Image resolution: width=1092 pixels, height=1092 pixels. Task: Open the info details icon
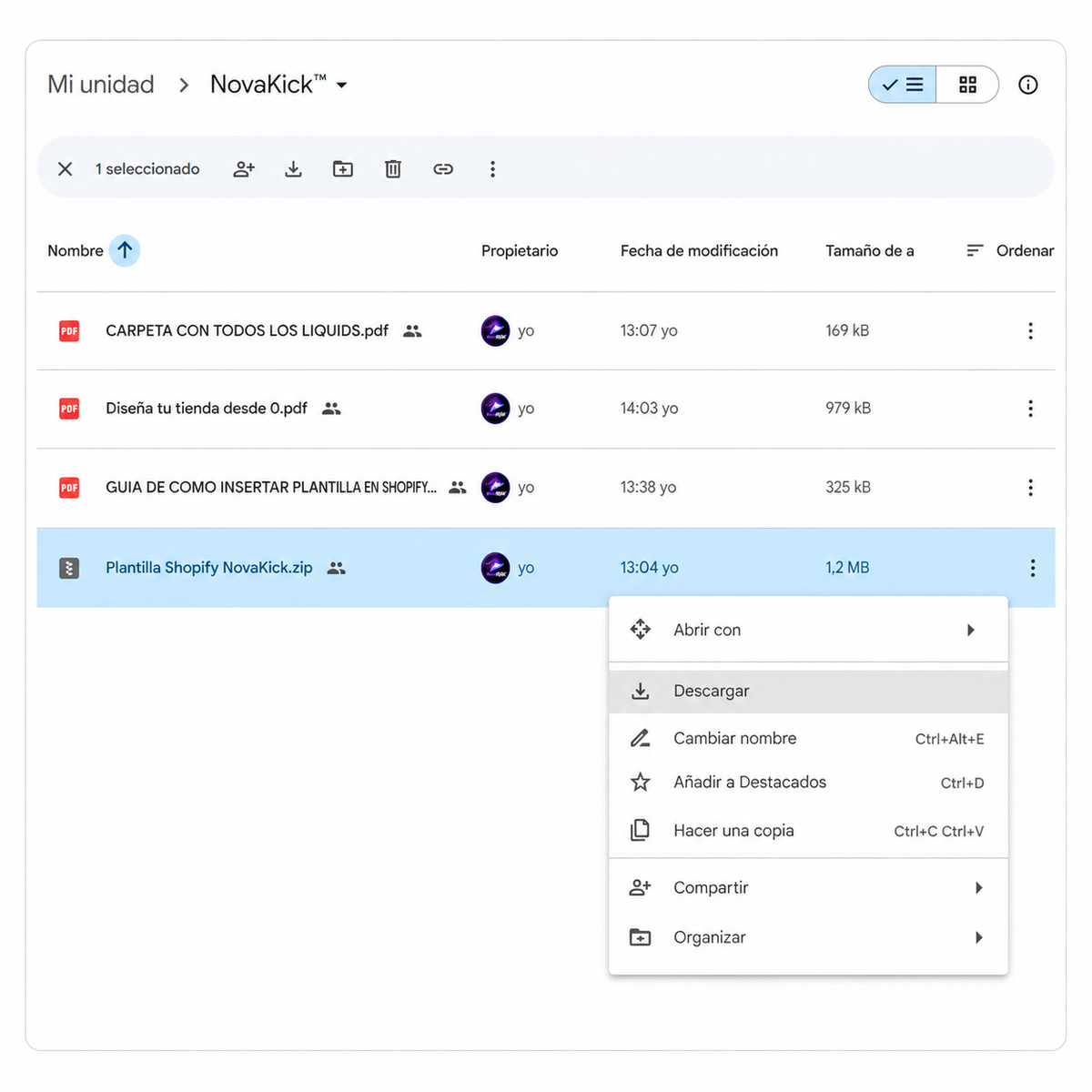1028,85
